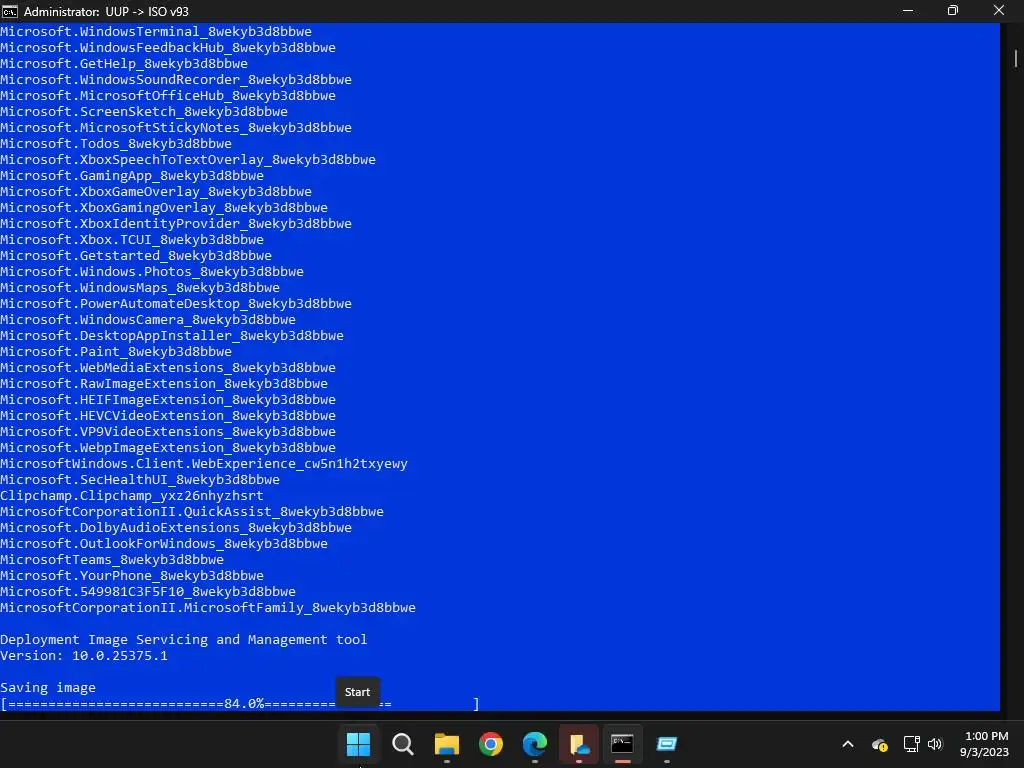Image resolution: width=1024 pixels, height=768 pixels.
Task: Click the Microsoft.Getstarted line
Action: [136, 255]
